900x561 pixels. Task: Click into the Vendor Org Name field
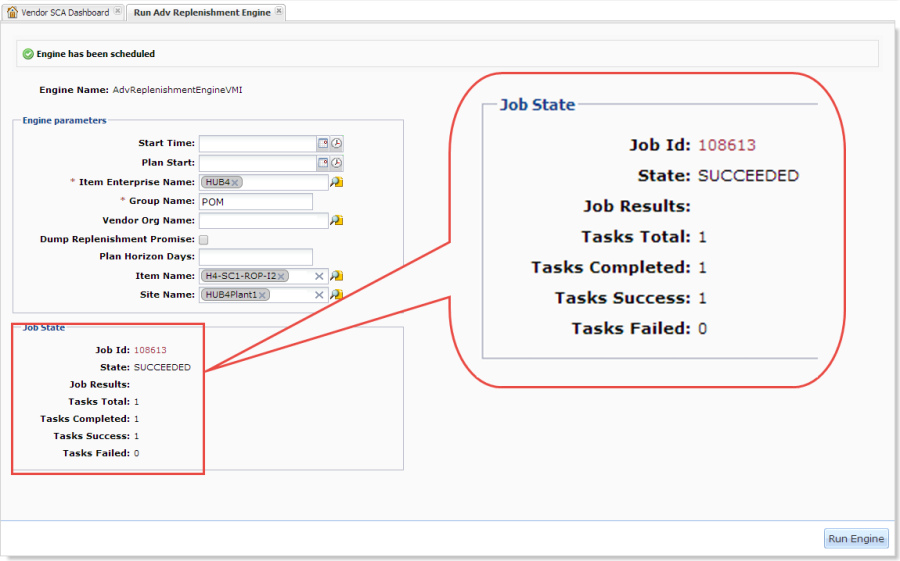263,220
